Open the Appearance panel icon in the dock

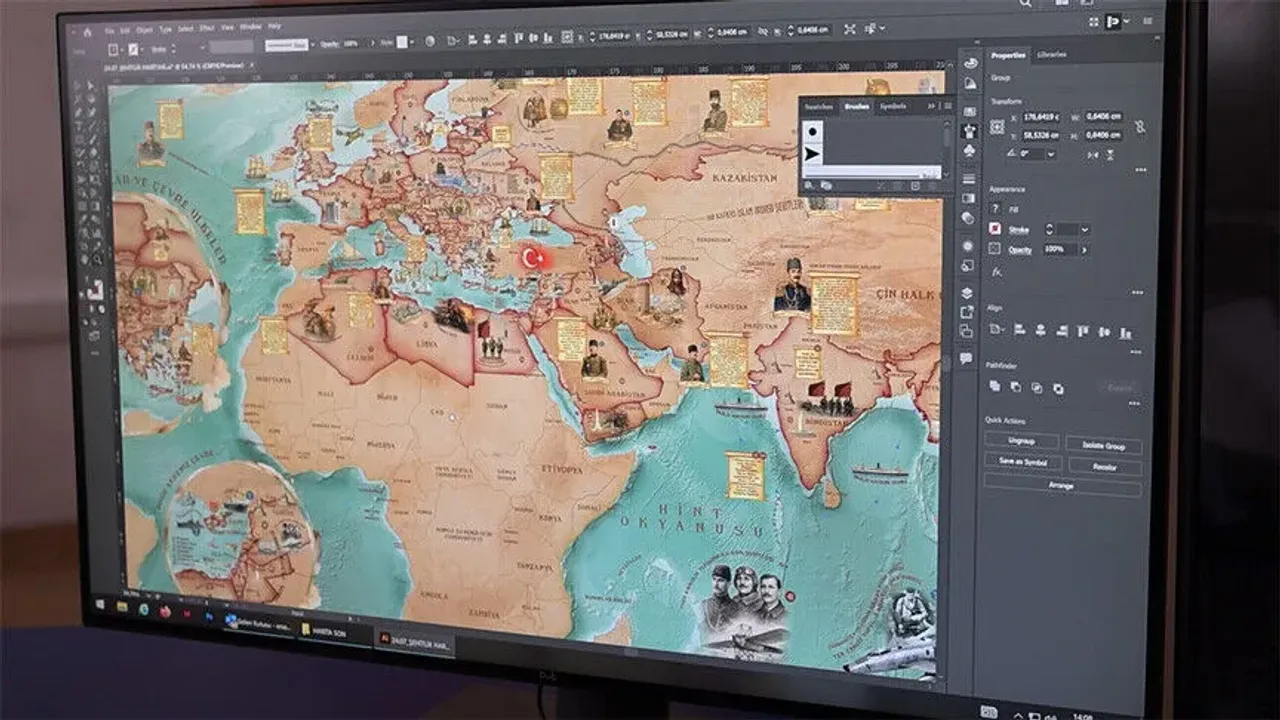point(967,245)
